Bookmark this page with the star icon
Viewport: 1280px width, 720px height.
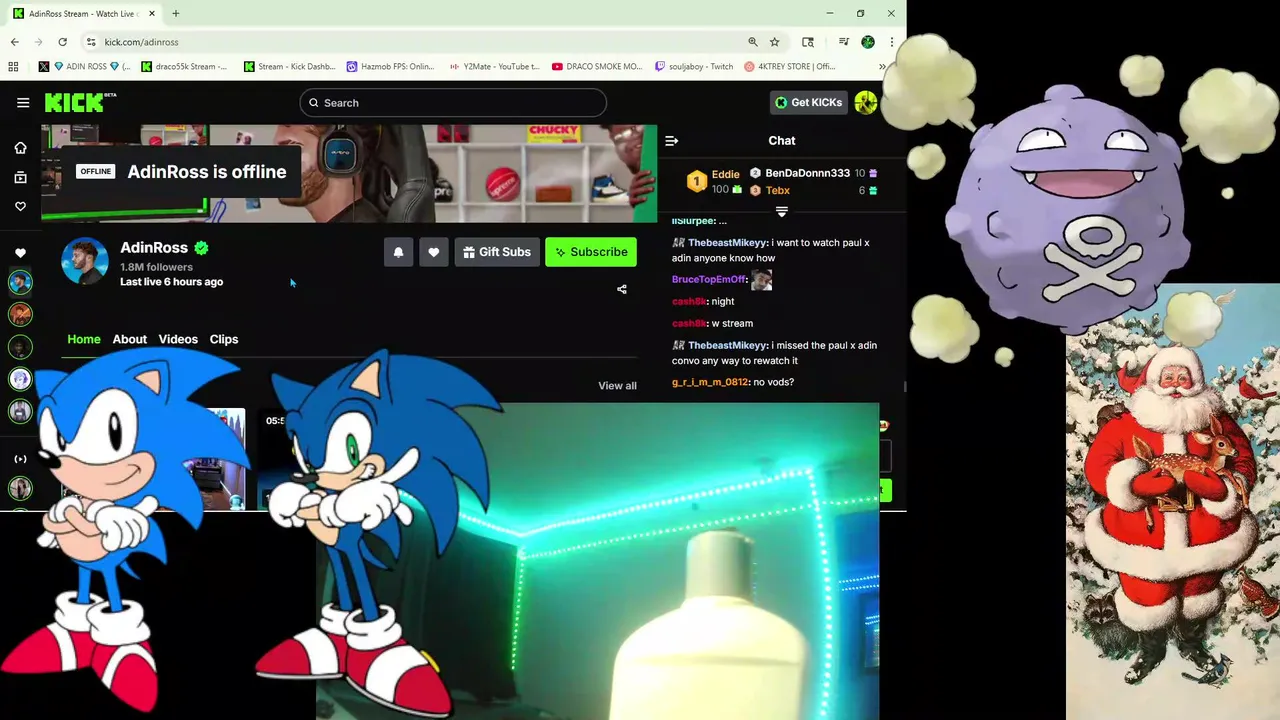coord(775,42)
